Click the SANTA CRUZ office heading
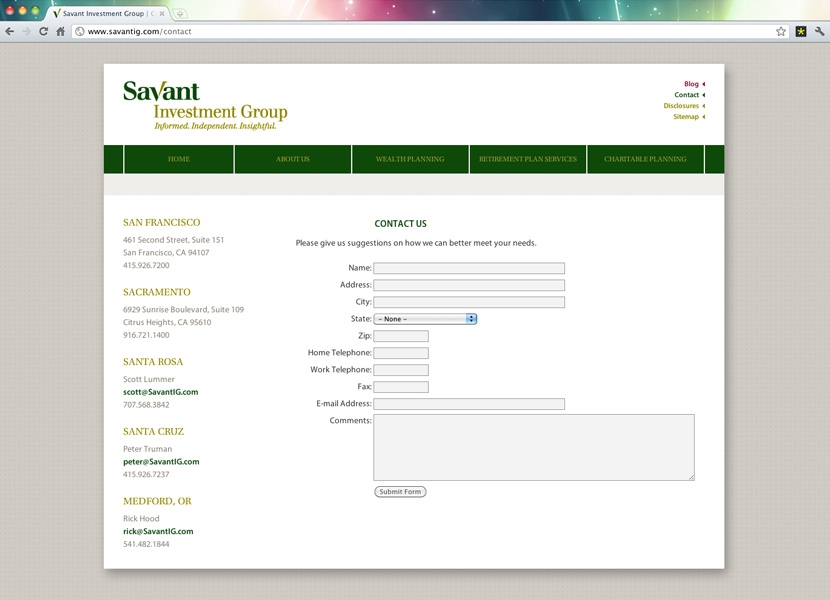 154,432
